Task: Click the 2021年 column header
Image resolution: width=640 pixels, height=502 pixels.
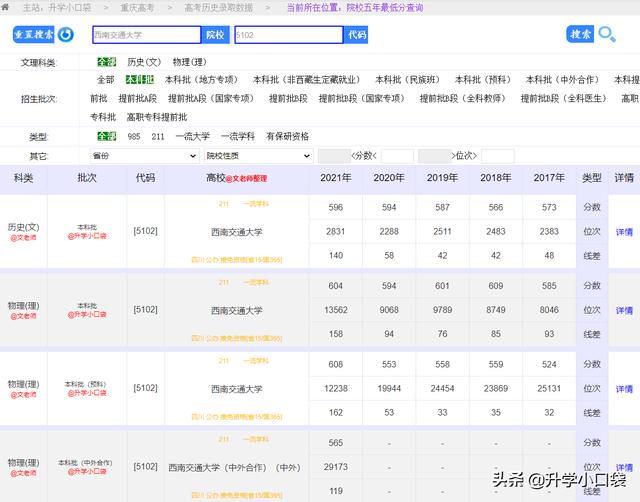Action: click(x=336, y=178)
